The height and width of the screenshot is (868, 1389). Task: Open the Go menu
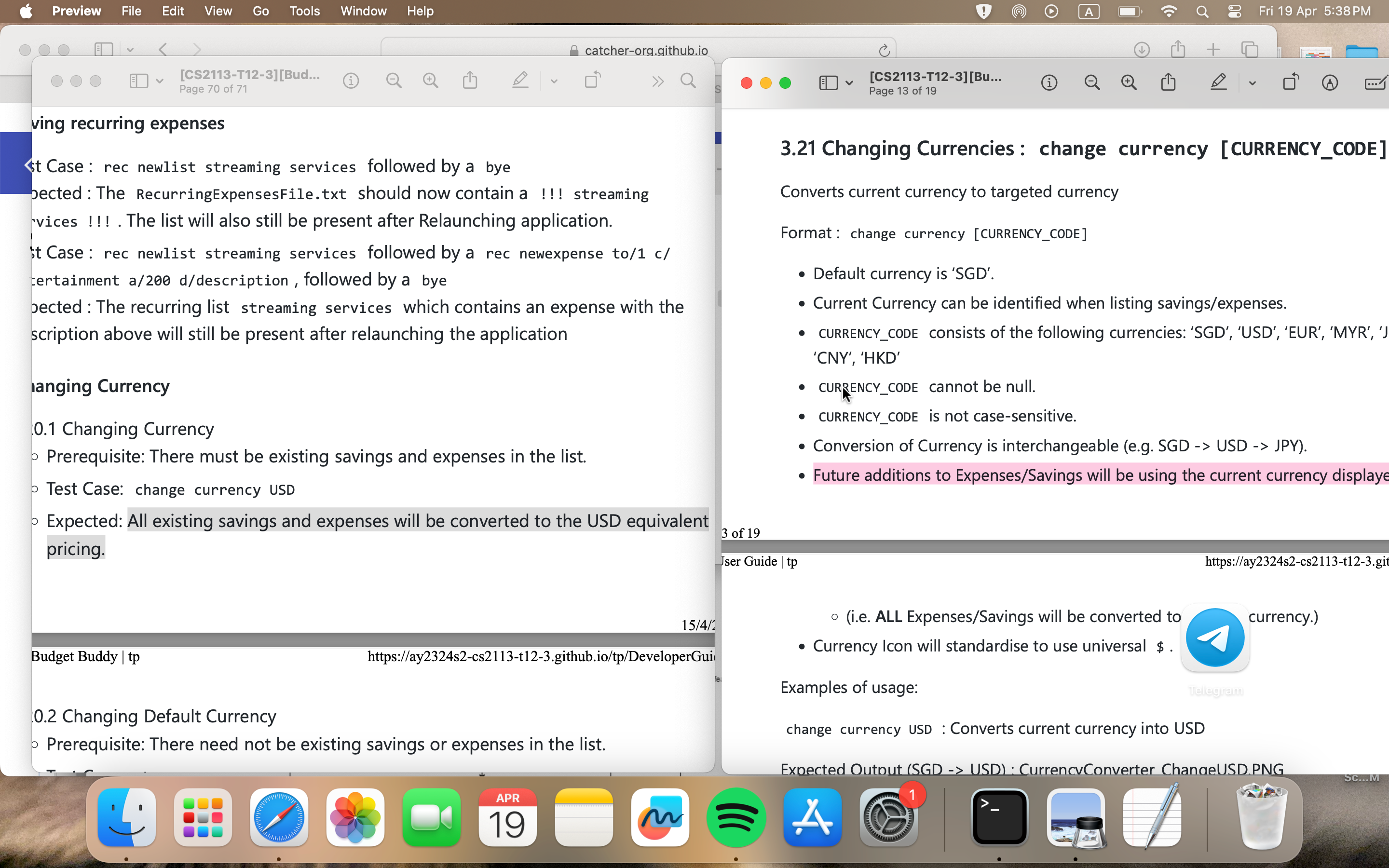point(260,11)
